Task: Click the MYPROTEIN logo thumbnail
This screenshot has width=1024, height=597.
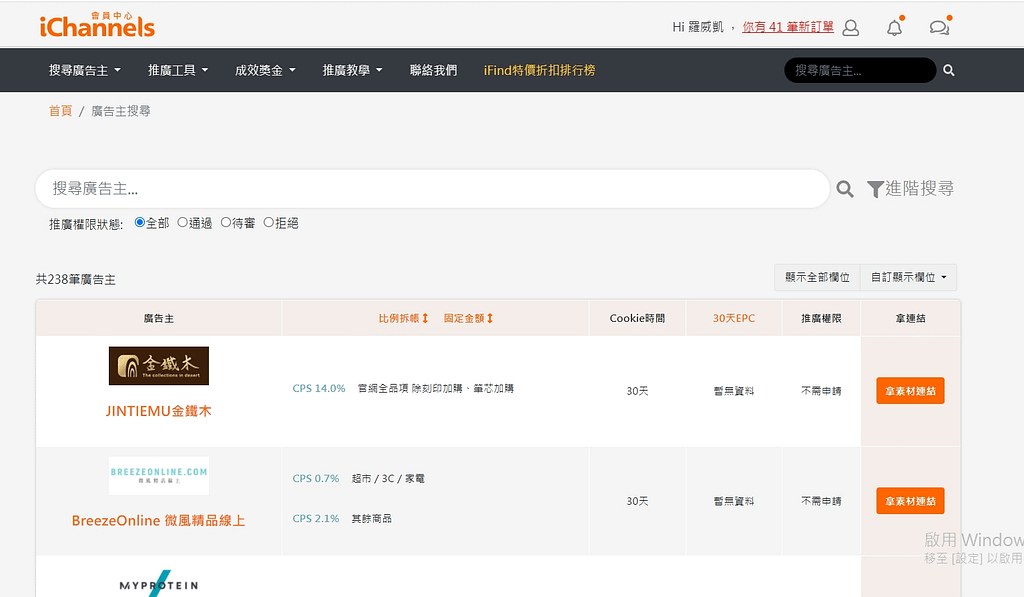Action: coord(159,583)
